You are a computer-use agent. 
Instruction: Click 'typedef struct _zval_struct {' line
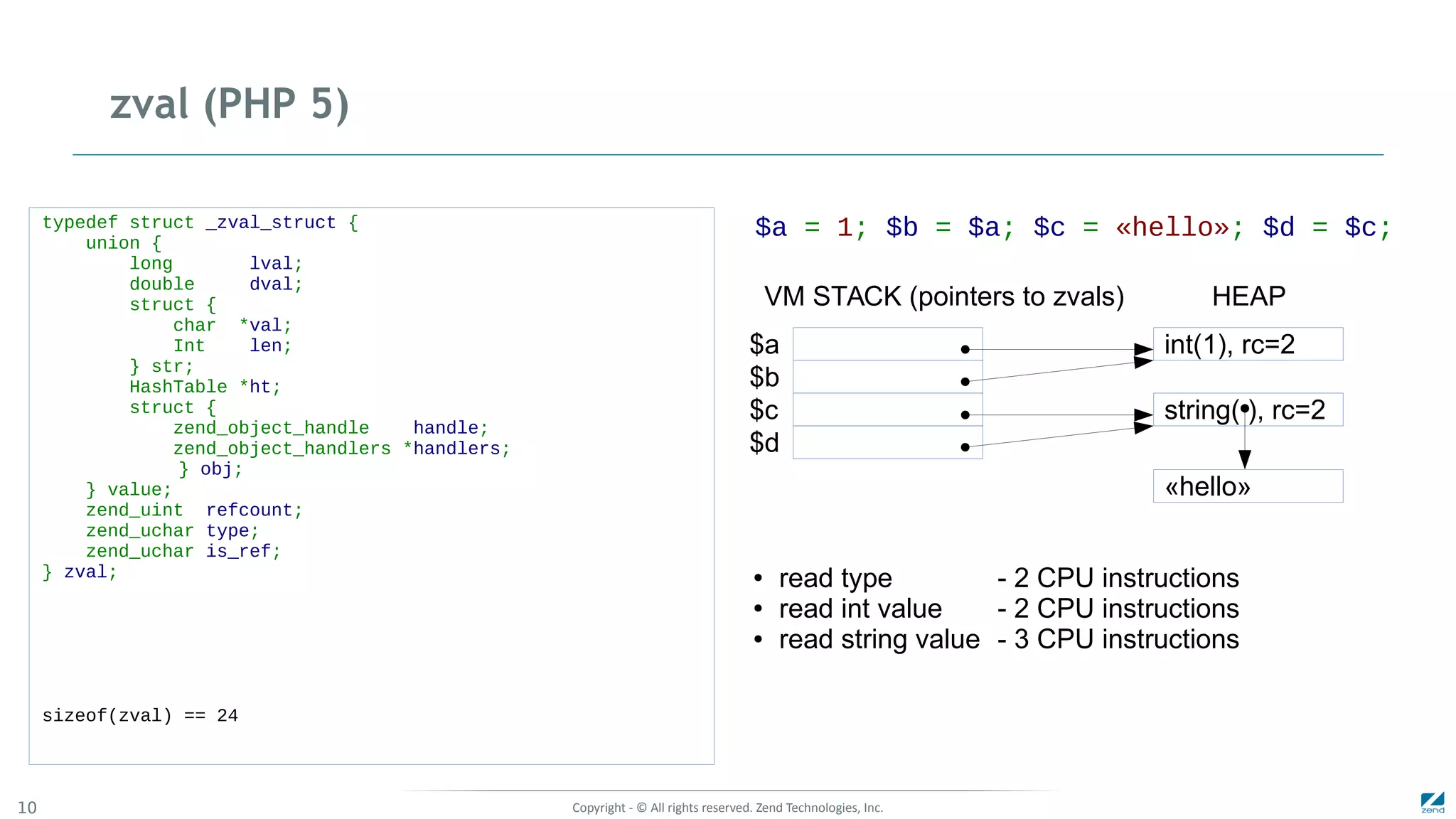200,223
